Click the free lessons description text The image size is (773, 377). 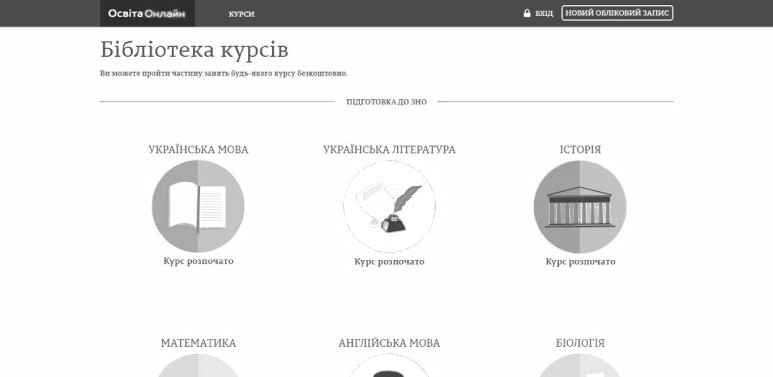pyautogui.click(x=224, y=73)
